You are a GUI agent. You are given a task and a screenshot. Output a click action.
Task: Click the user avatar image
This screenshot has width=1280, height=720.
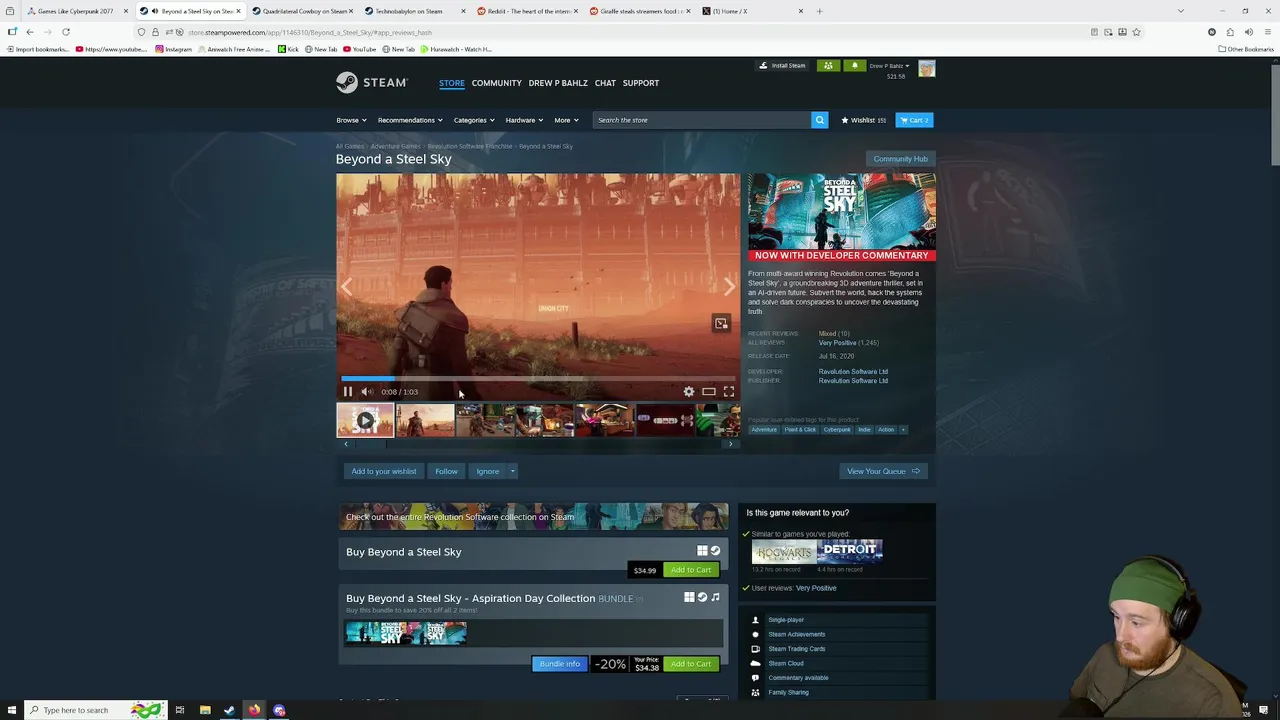927,68
